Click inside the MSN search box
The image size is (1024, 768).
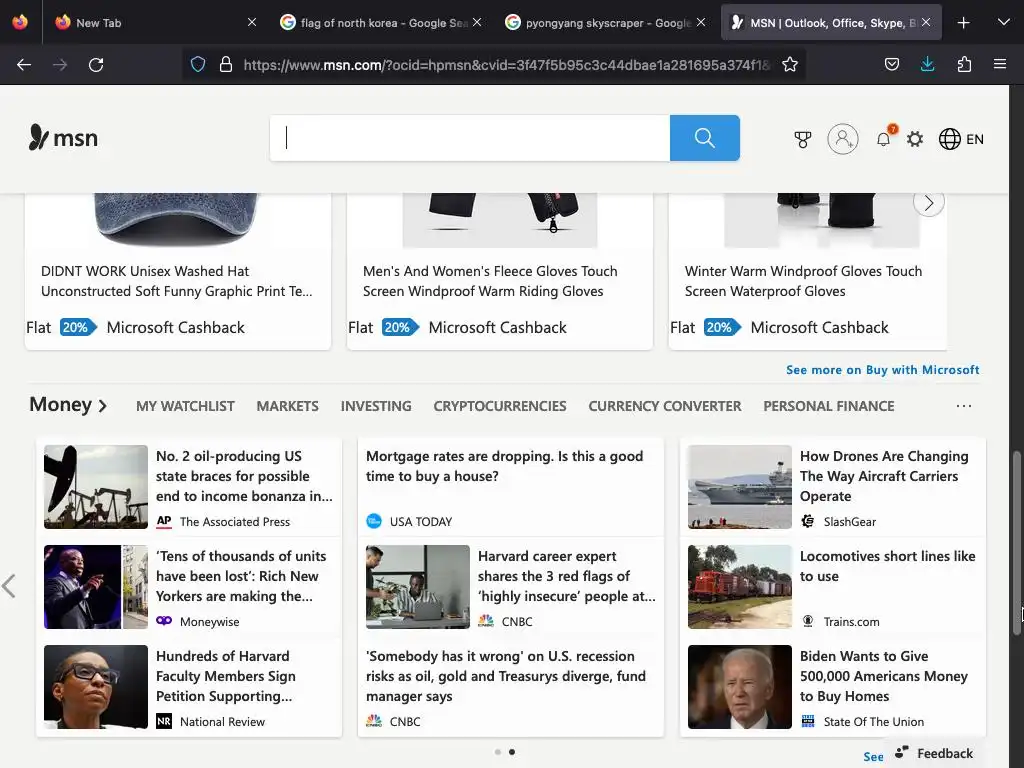[x=470, y=138]
